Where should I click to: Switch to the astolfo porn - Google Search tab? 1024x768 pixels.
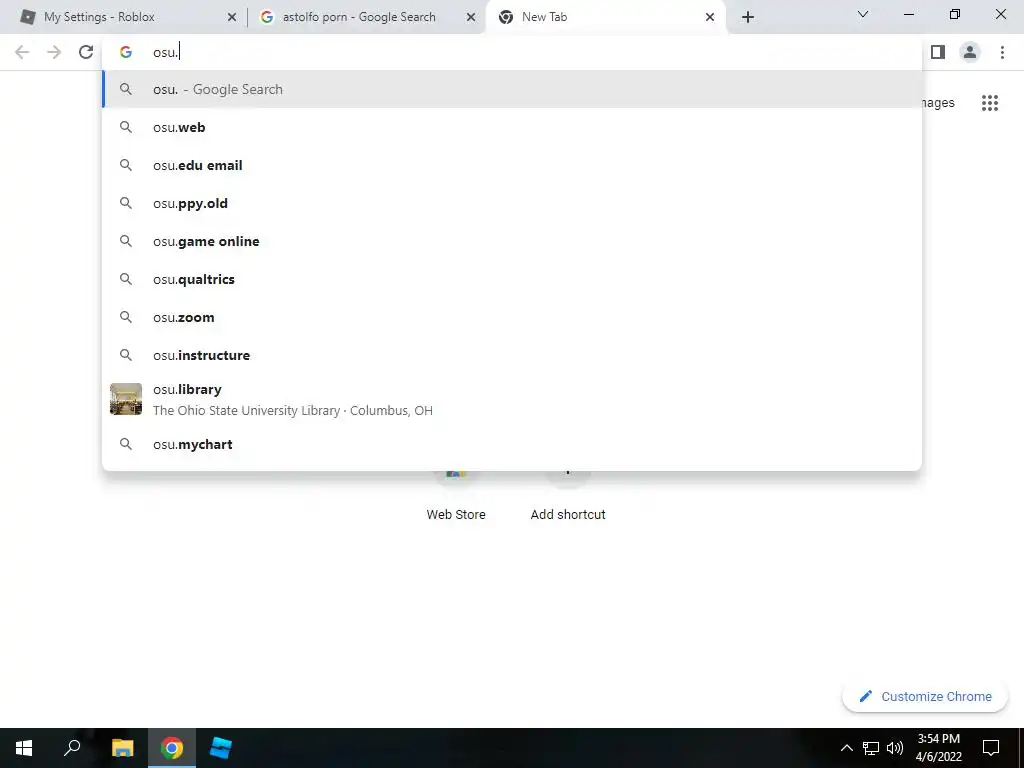(x=367, y=17)
